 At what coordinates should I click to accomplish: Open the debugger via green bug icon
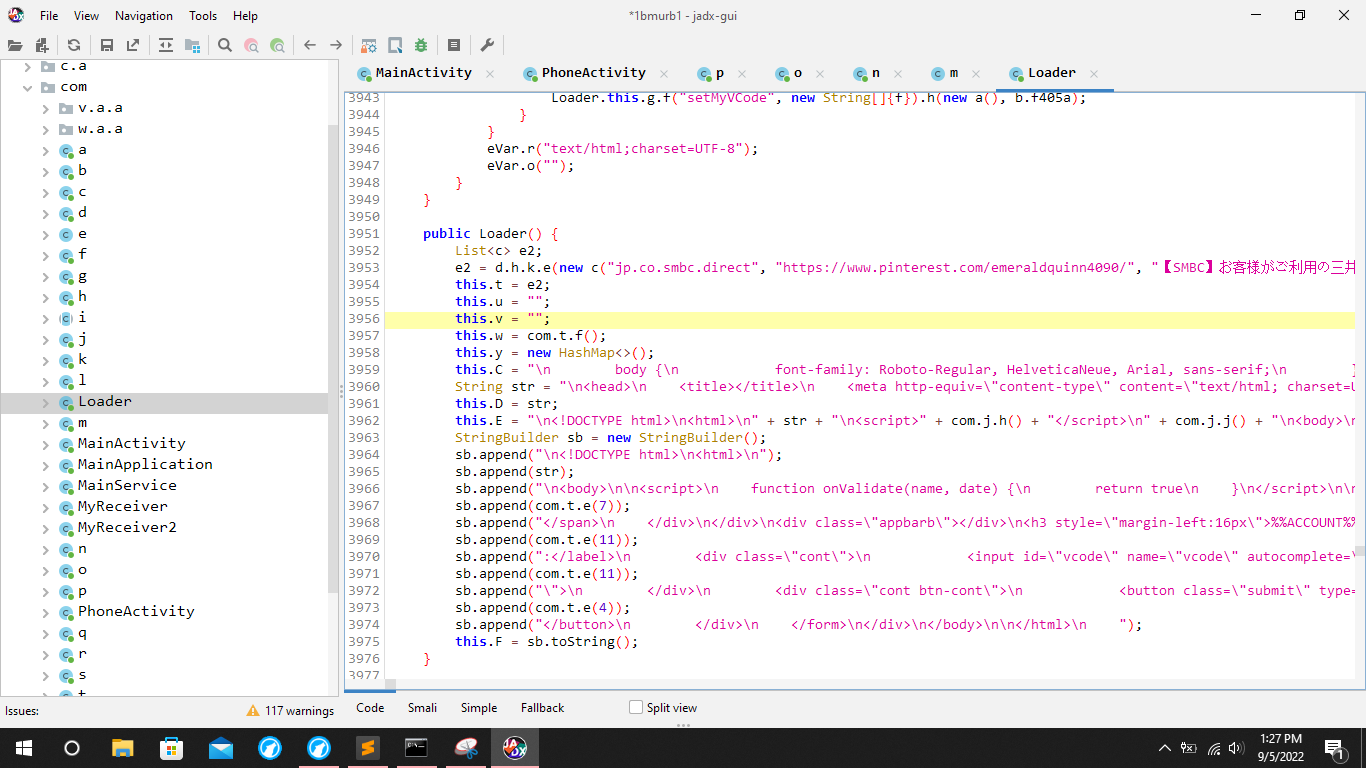421,45
